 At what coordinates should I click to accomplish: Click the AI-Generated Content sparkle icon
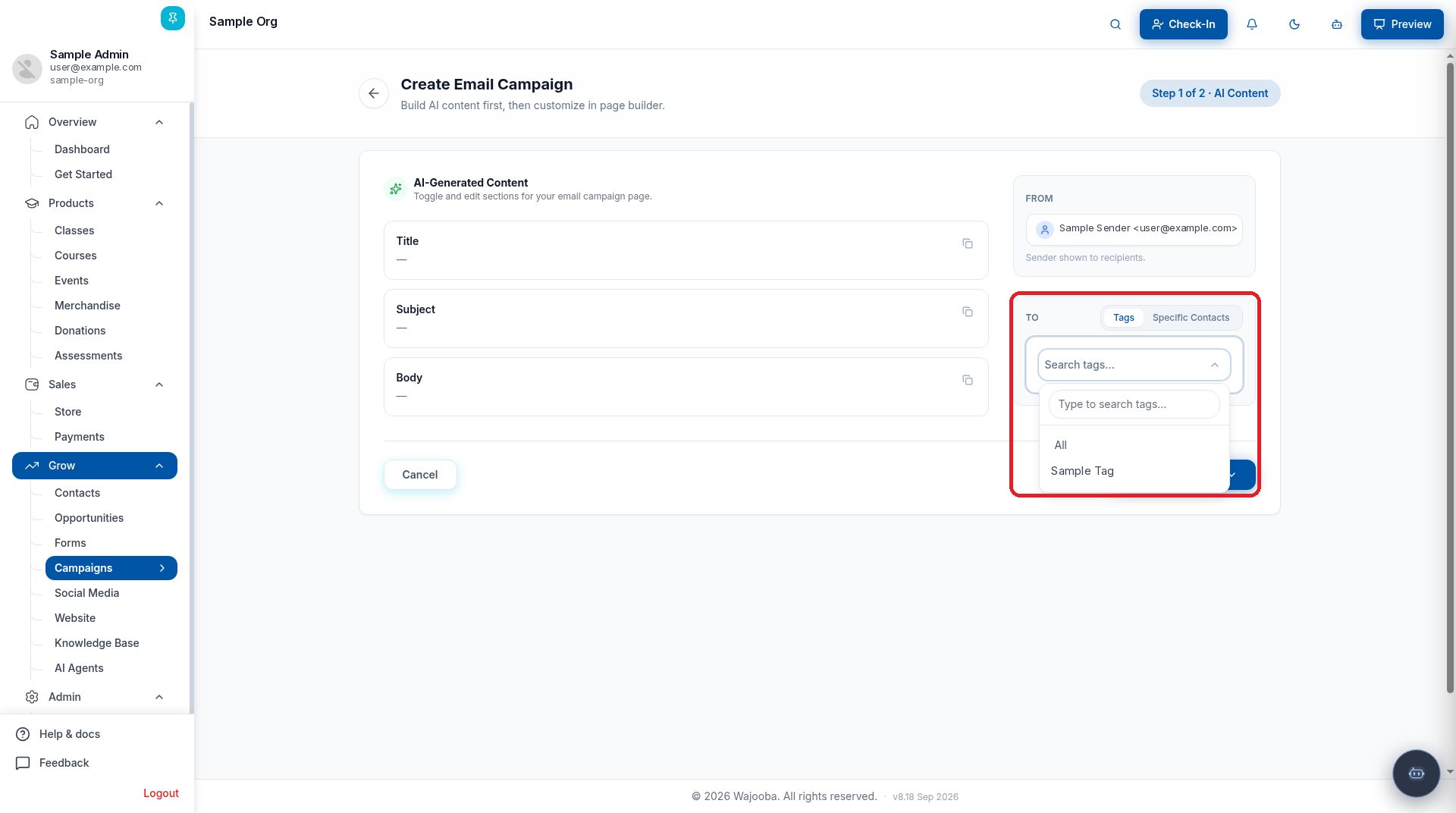coord(396,189)
